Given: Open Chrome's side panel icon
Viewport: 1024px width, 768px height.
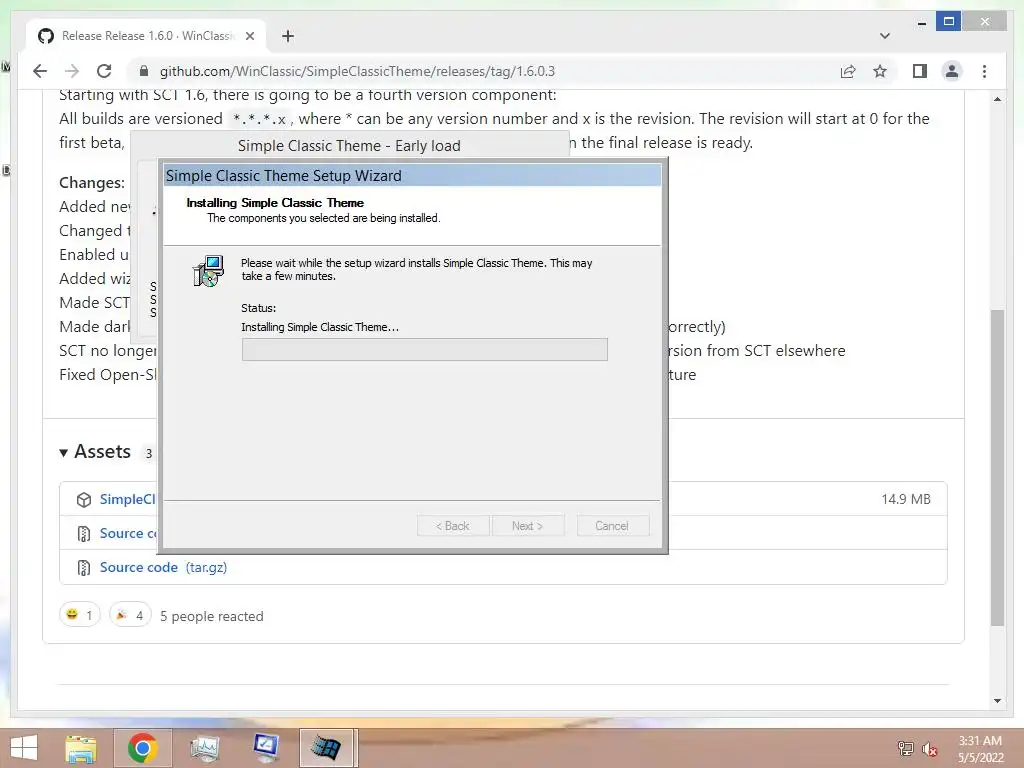Looking at the screenshot, I should [x=920, y=71].
